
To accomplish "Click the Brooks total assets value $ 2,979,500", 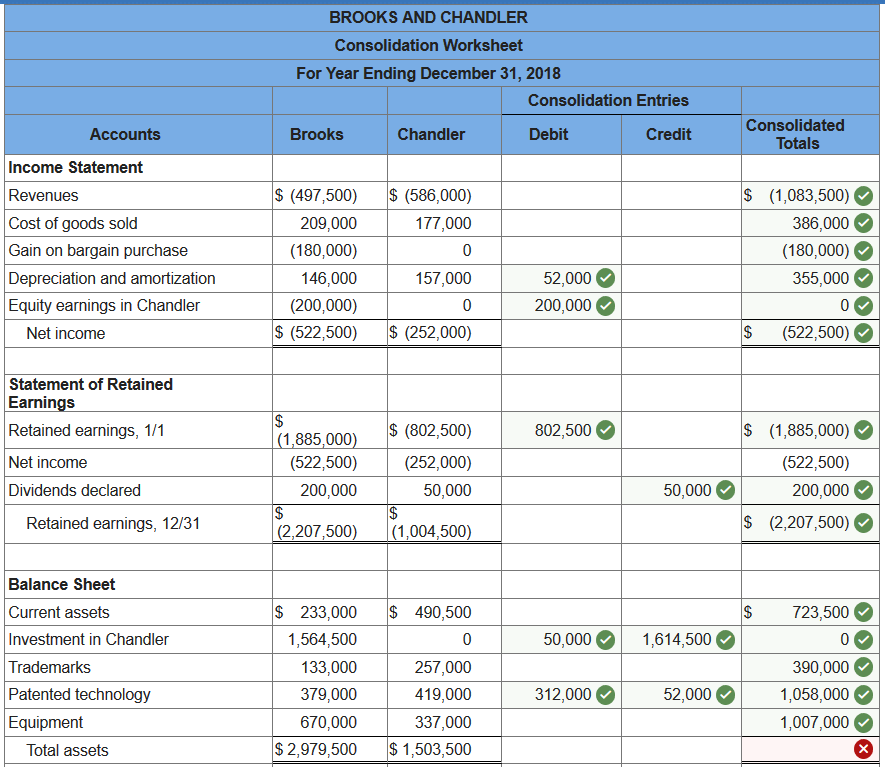I will click(x=316, y=750).
